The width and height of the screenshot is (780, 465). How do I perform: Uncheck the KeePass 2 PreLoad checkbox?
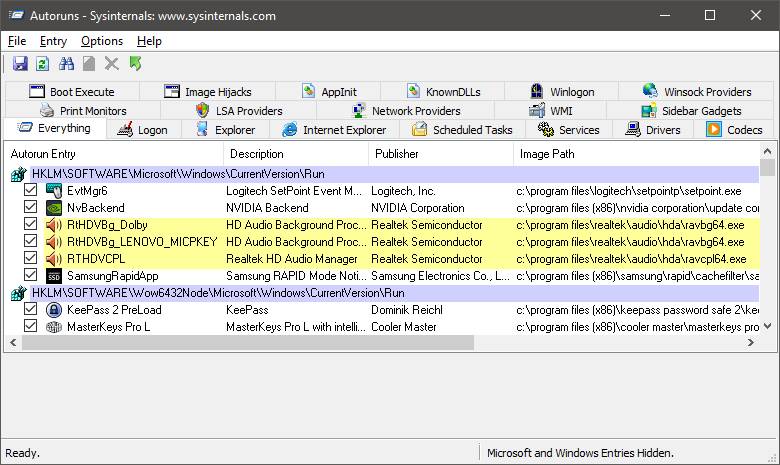point(30,309)
